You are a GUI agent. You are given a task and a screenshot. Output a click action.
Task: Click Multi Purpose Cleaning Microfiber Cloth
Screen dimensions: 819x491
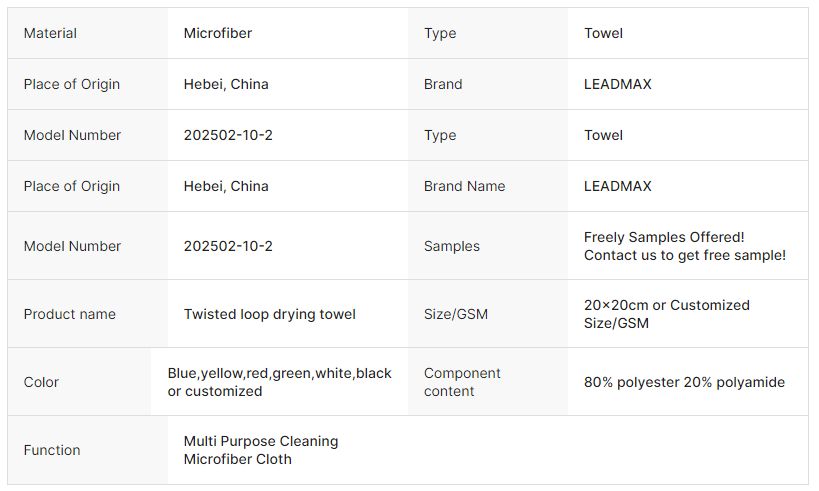(x=261, y=450)
